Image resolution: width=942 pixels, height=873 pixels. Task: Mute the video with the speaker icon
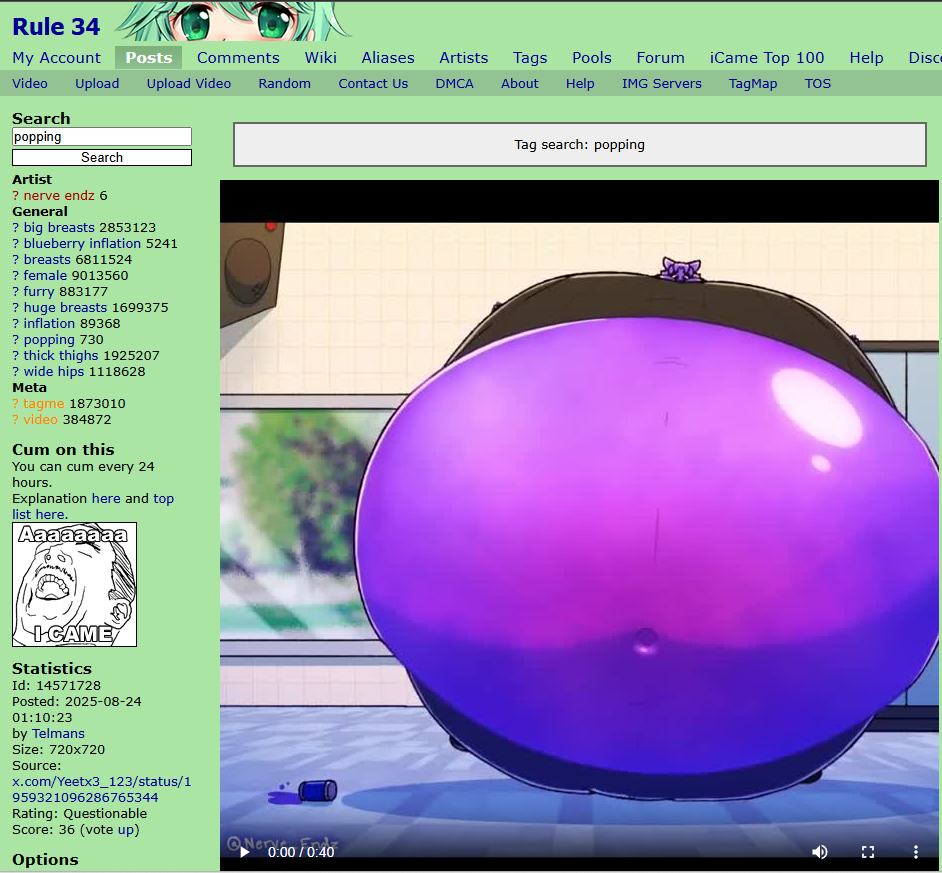click(820, 852)
